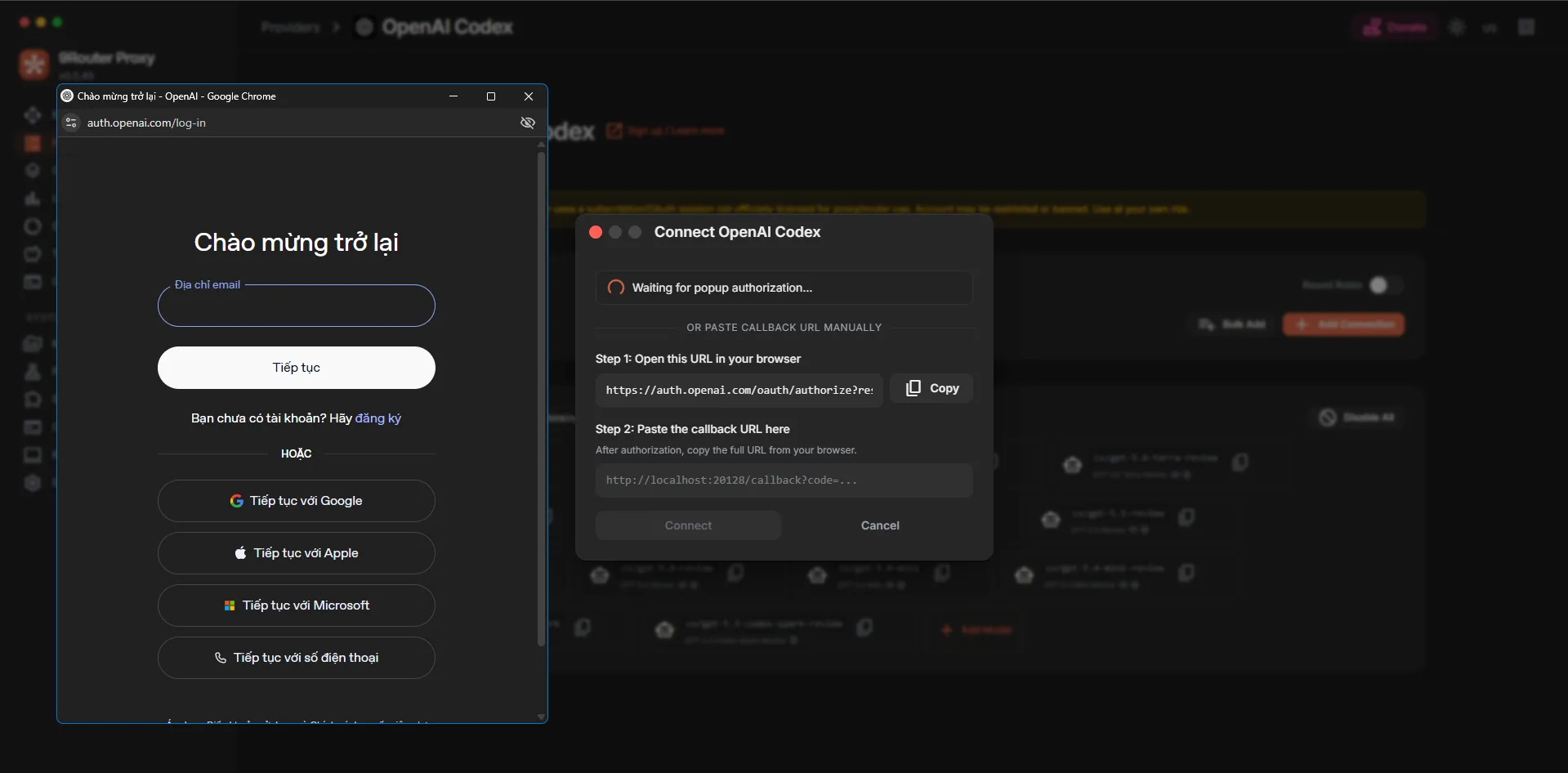The image size is (1568, 773).
Task: Click Add Connection button in background window
Action: [1344, 324]
